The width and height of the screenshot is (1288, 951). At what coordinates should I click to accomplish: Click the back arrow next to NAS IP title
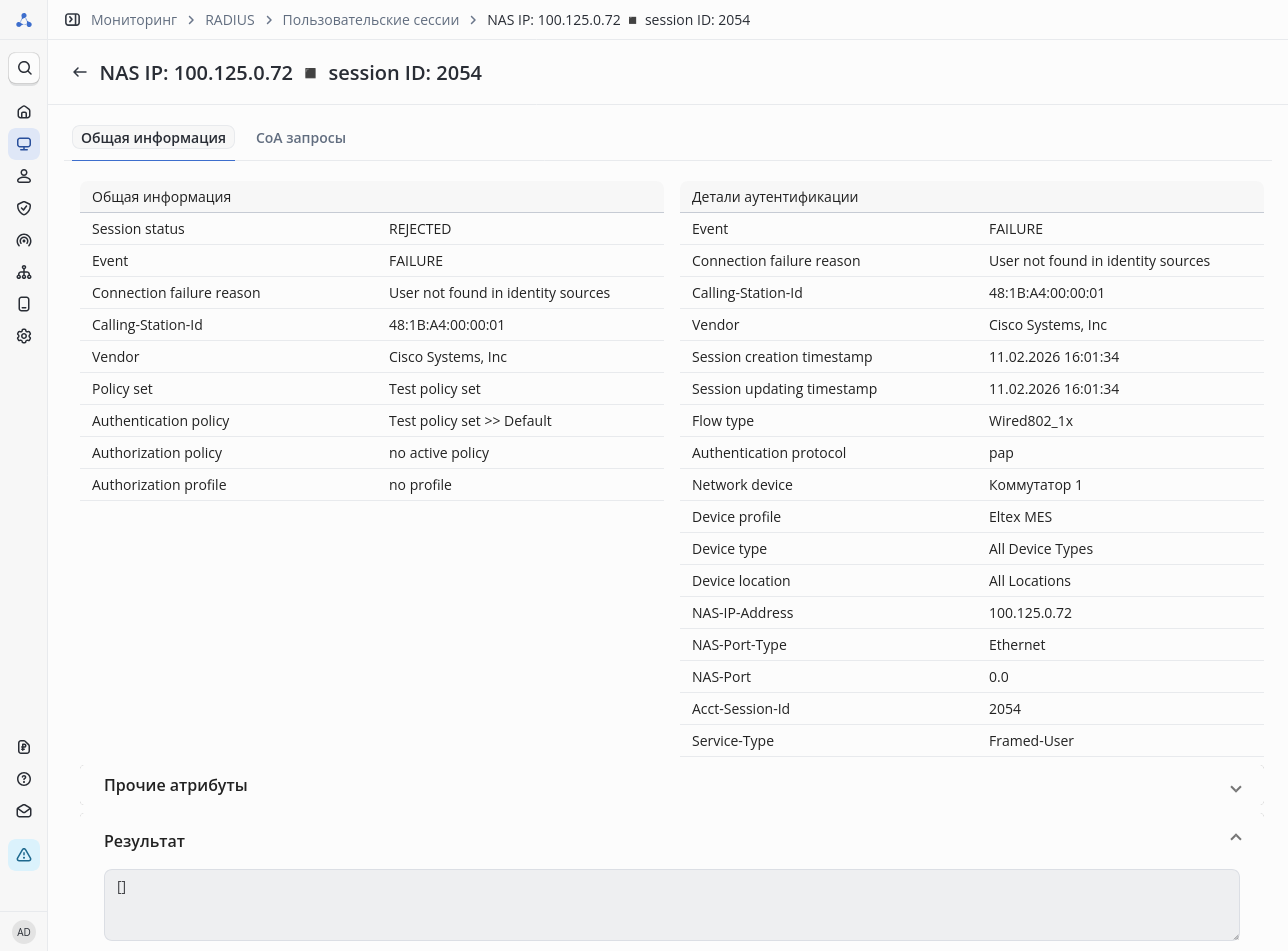coord(80,73)
